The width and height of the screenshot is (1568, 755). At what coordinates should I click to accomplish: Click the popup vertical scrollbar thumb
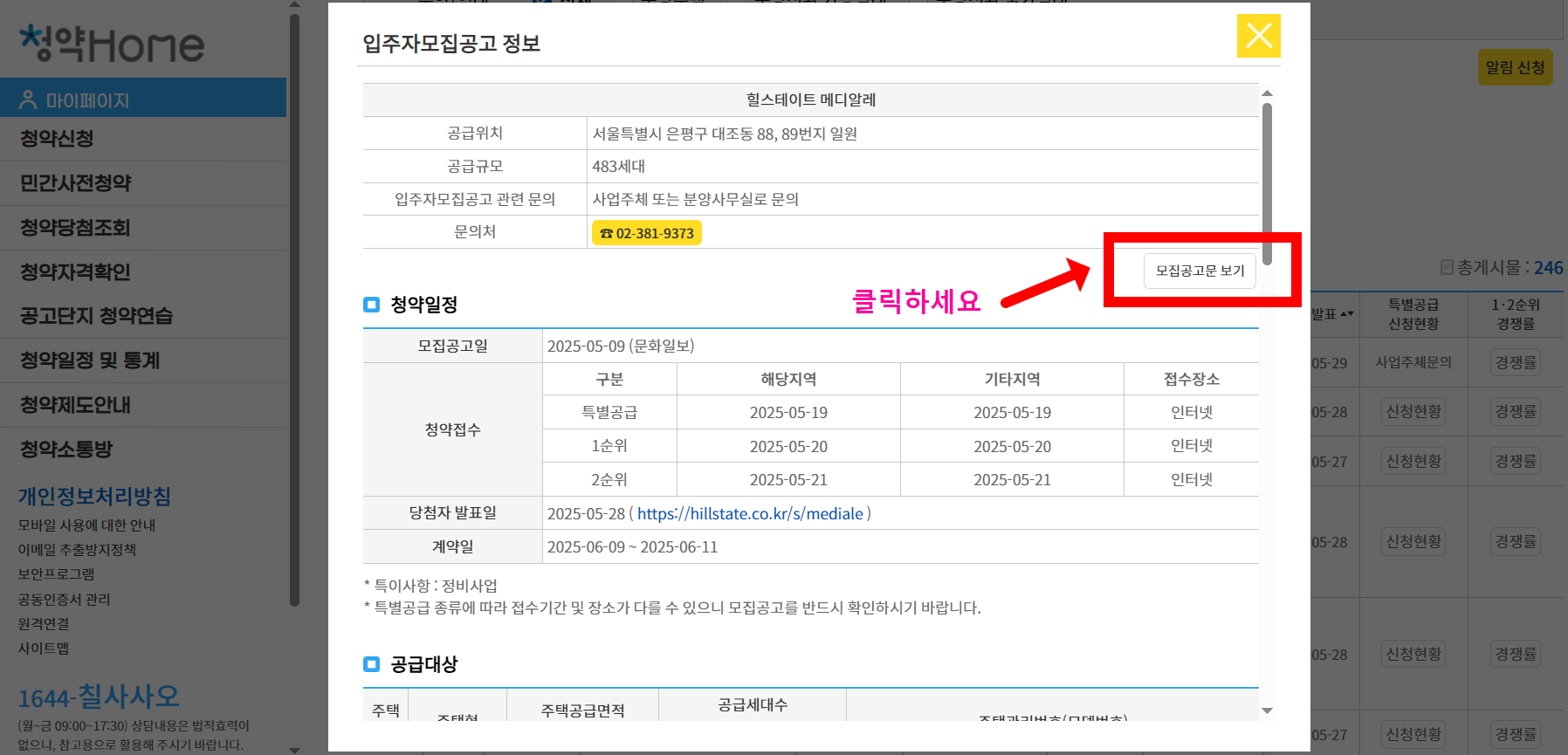(1267, 184)
